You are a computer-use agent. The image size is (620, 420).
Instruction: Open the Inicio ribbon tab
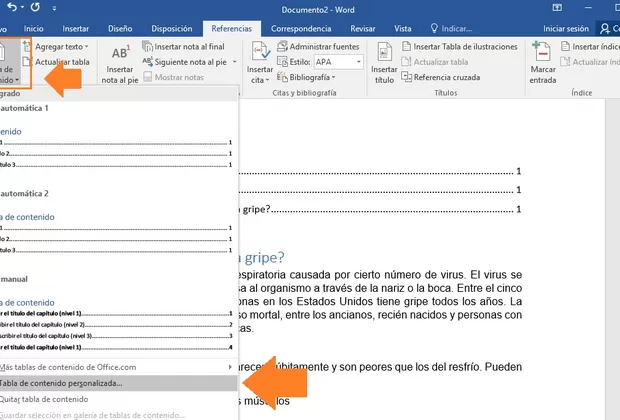click(x=33, y=28)
